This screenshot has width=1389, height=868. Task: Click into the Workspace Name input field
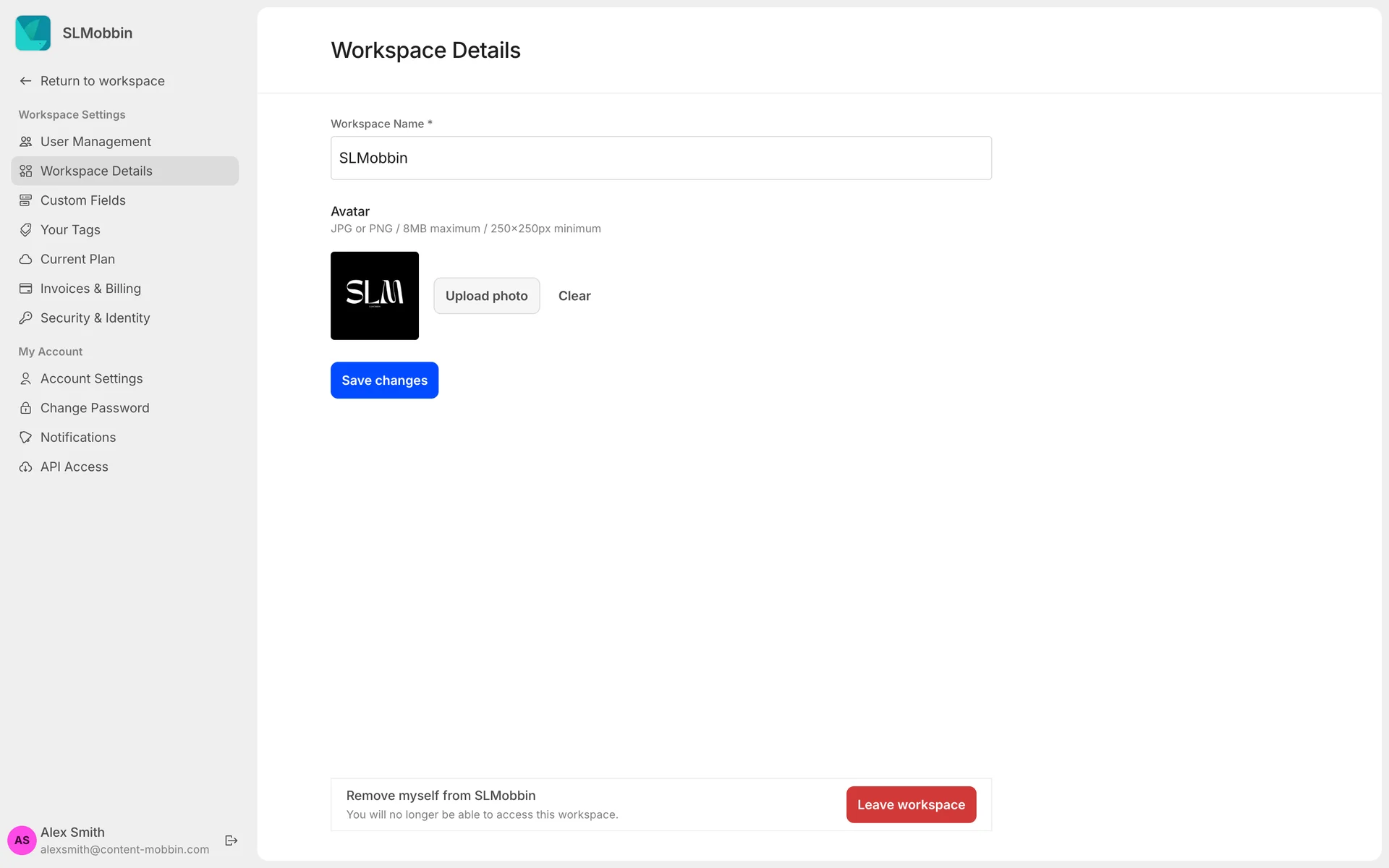point(660,158)
